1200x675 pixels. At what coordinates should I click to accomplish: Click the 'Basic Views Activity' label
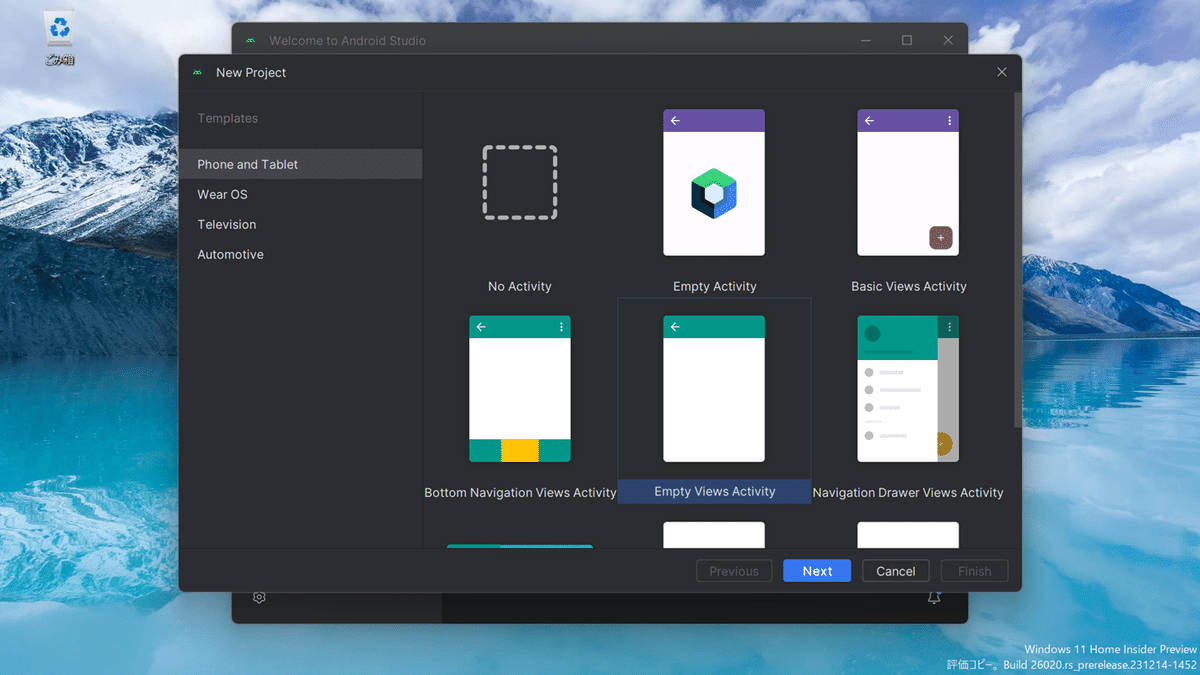tap(908, 286)
